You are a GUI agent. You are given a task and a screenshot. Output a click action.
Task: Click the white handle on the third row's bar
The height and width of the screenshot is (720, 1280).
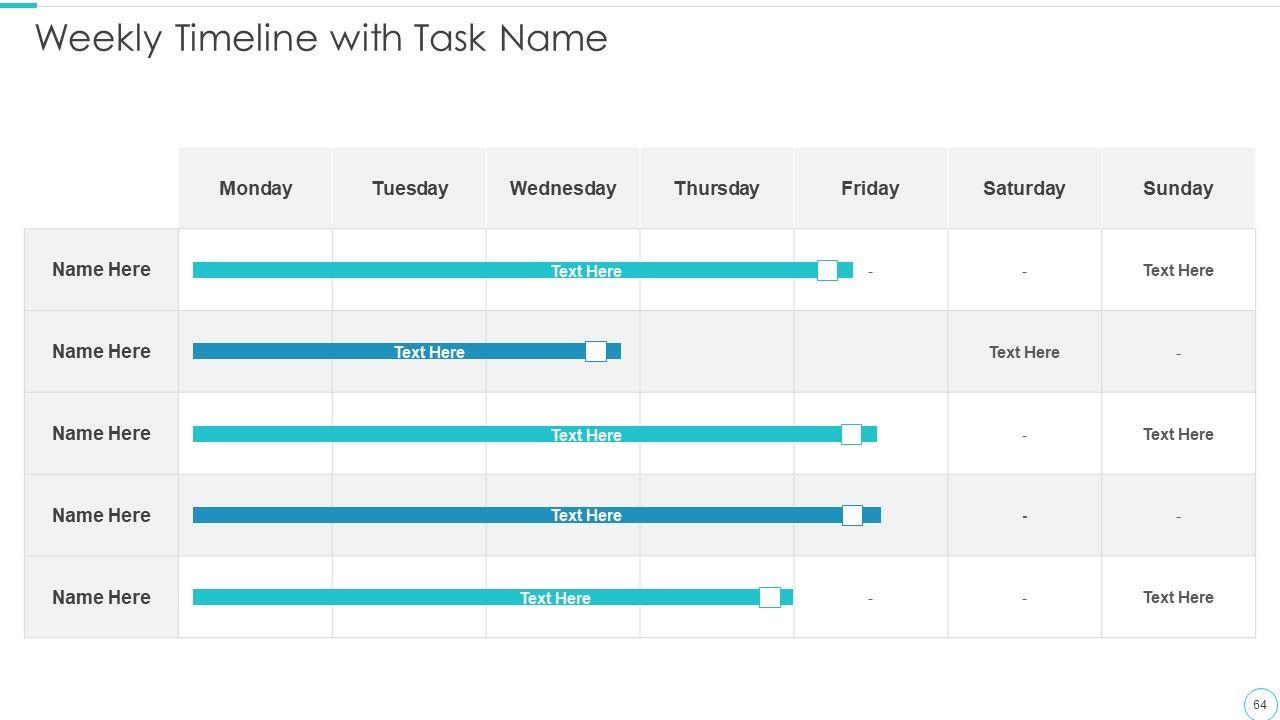851,434
